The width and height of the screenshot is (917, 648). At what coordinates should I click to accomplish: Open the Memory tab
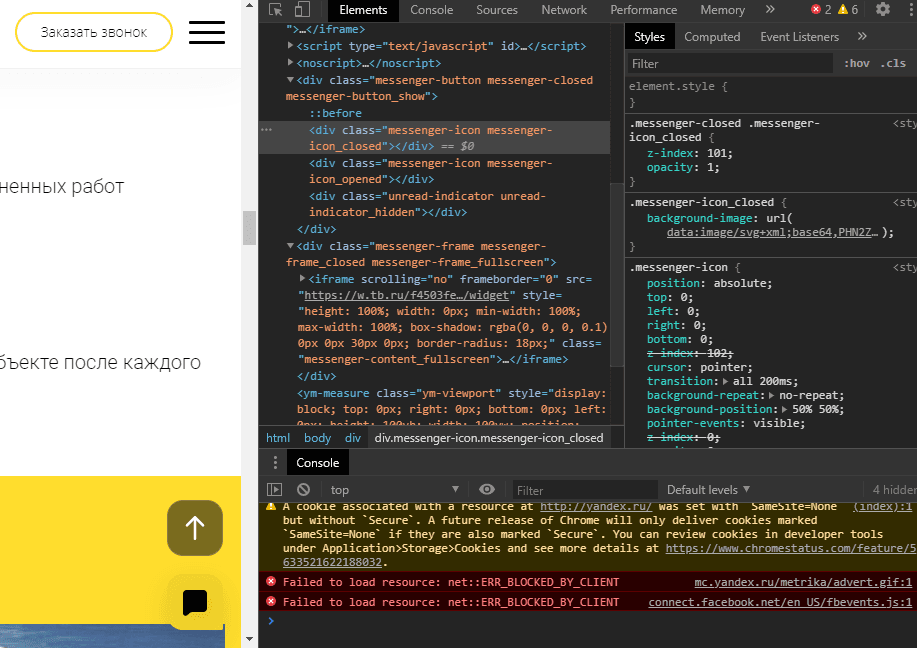(x=722, y=10)
